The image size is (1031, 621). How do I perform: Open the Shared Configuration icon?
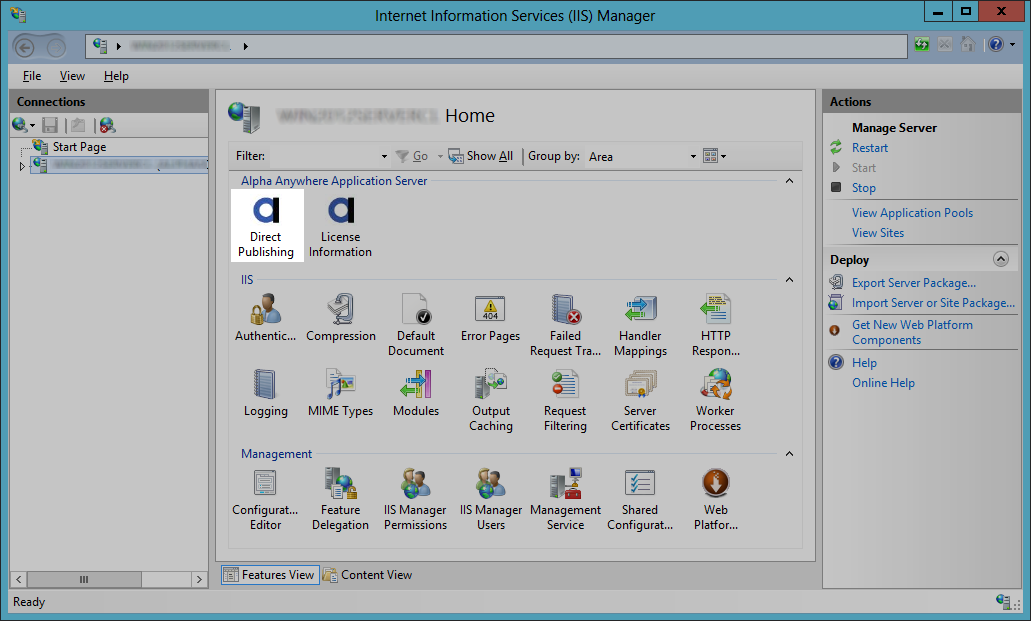tap(640, 499)
